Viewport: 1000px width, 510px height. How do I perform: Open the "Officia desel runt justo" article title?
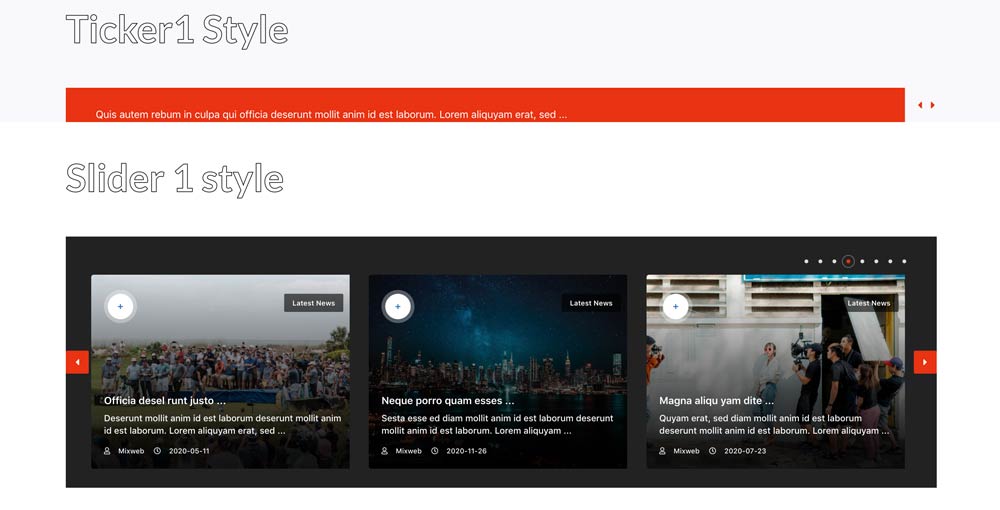pos(165,401)
